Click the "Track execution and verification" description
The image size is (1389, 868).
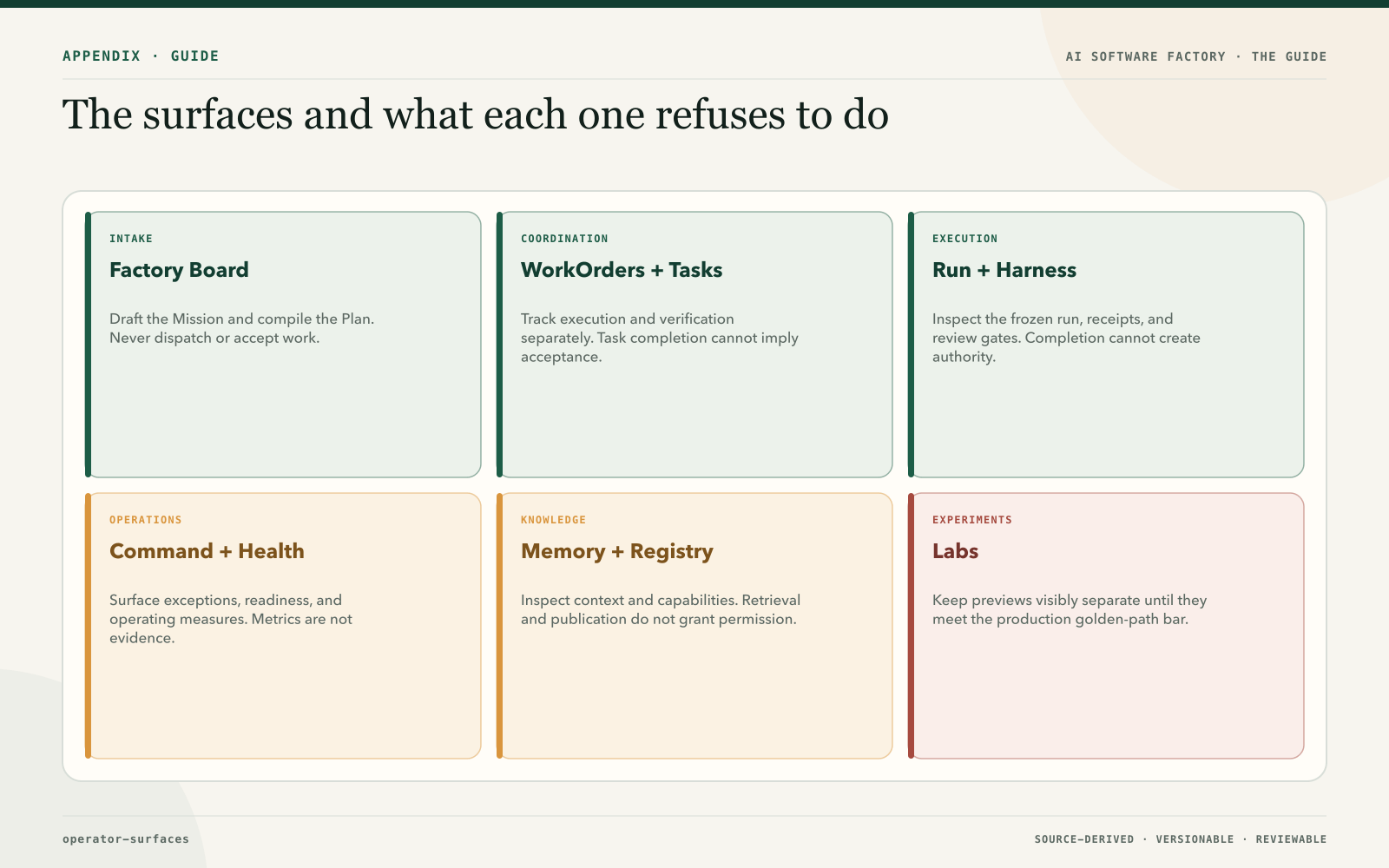pyautogui.click(x=660, y=338)
